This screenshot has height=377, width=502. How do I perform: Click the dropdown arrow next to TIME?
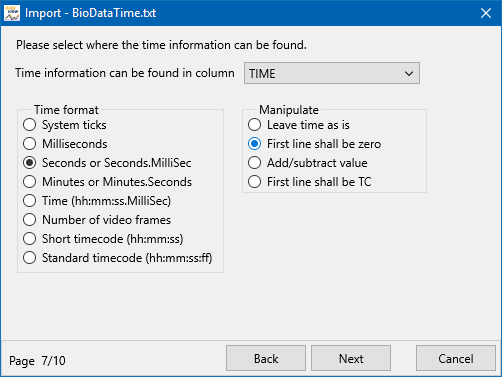click(409, 73)
